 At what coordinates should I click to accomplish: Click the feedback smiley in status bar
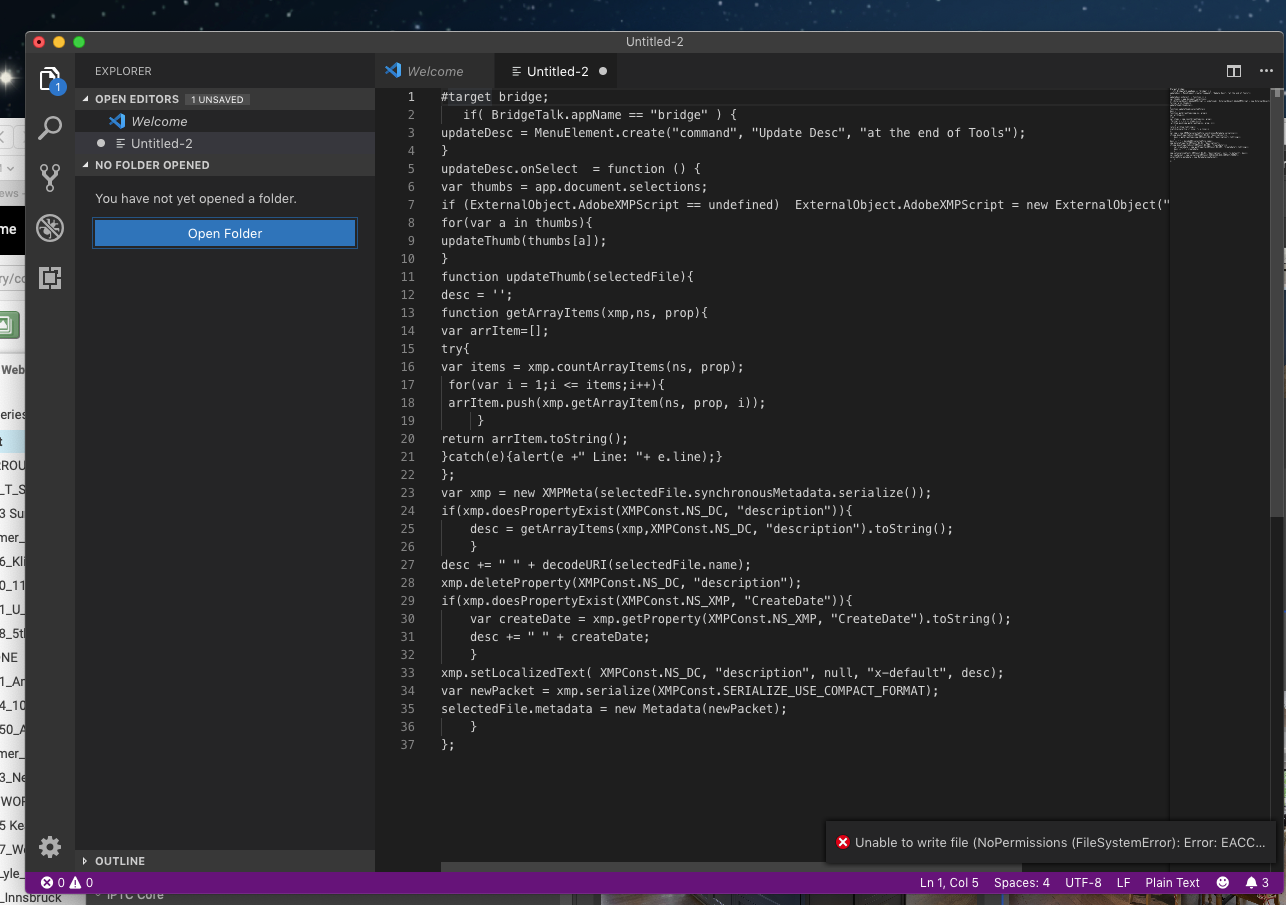[1223, 882]
